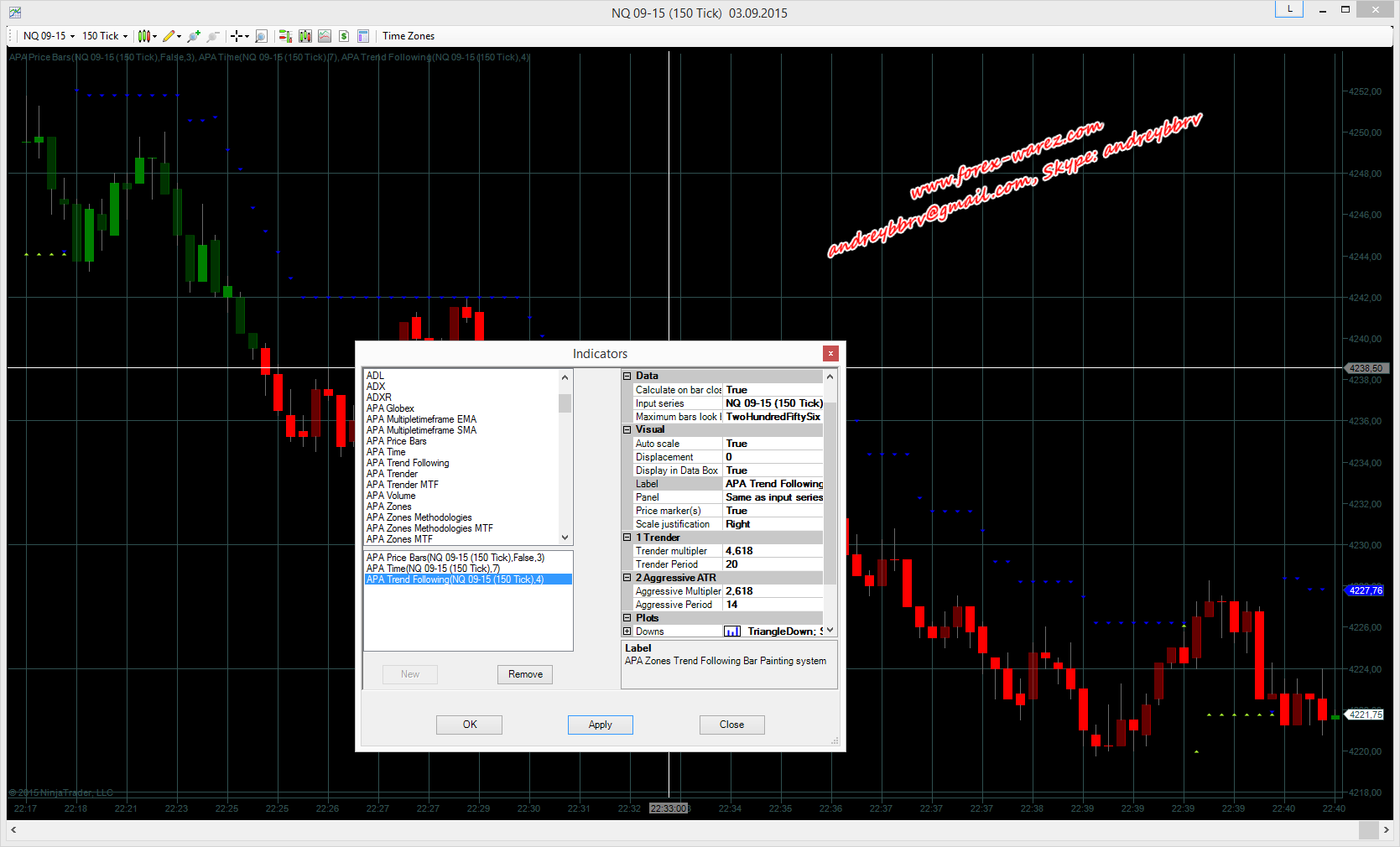
Task: Select the pencil drawing tools icon
Action: [169, 36]
